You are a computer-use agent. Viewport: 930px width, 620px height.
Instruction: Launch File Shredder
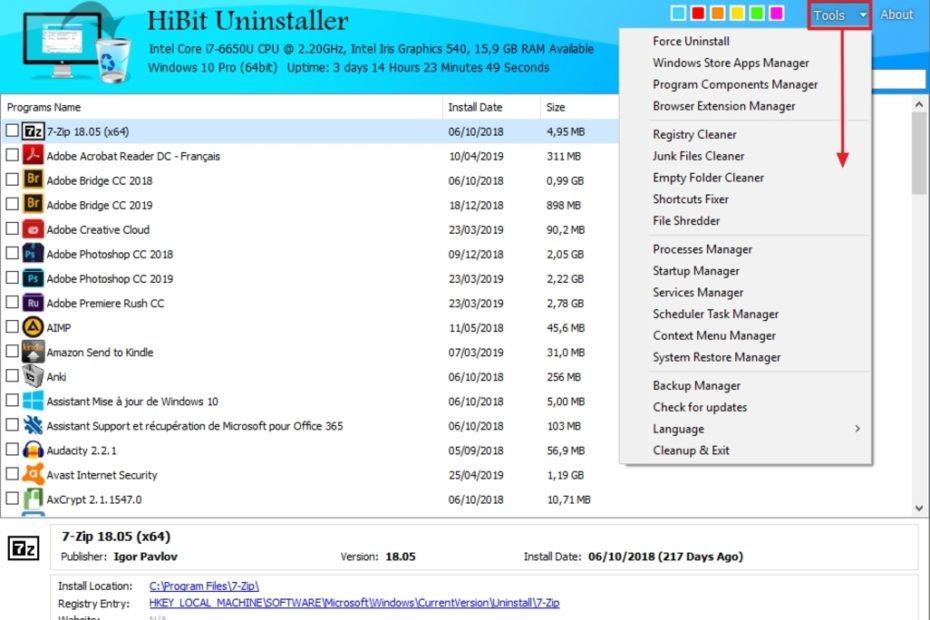[x=686, y=221]
